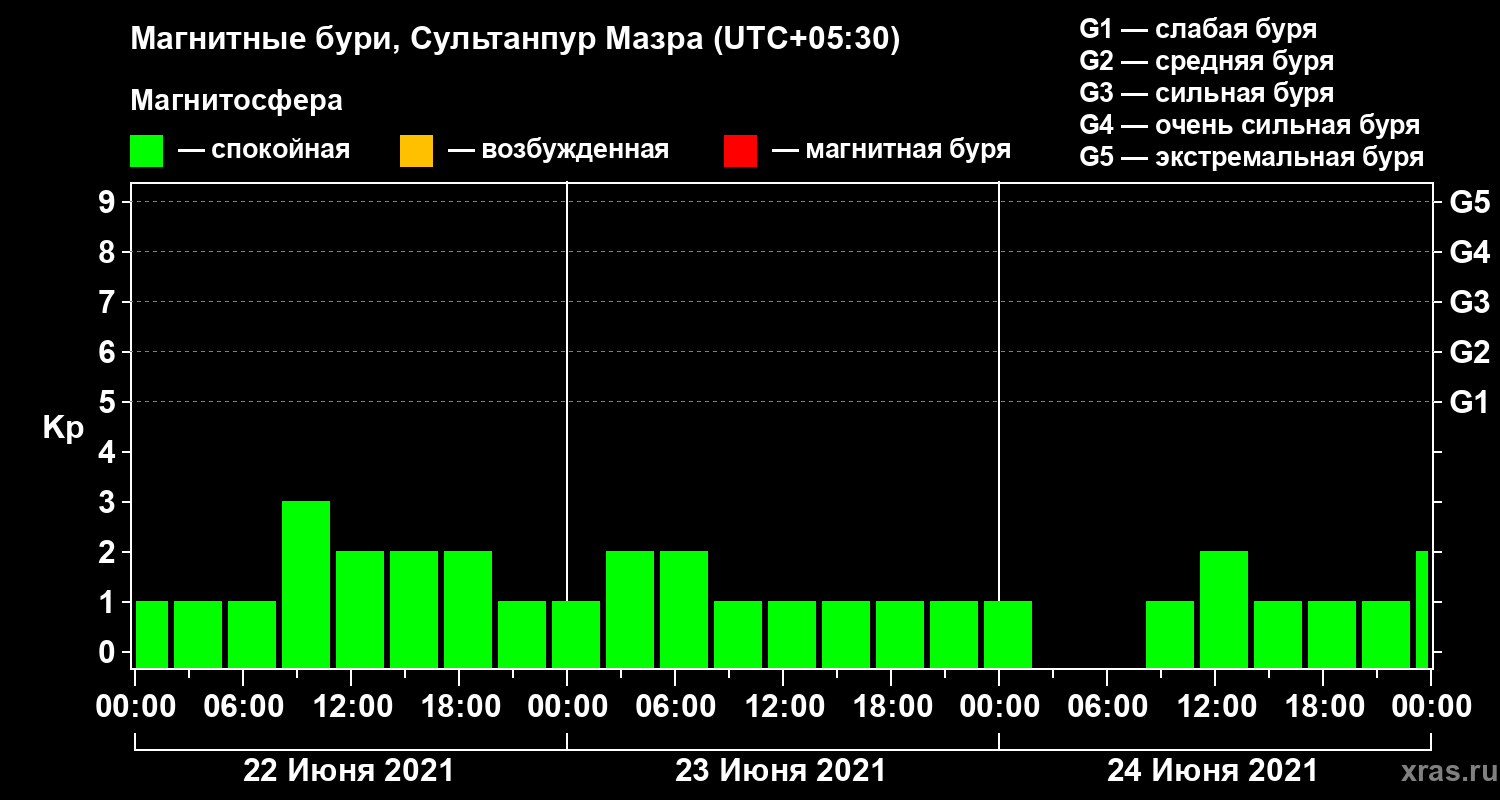Click '06:00' time label under 22 Июня

pyautogui.click(x=242, y=707)
